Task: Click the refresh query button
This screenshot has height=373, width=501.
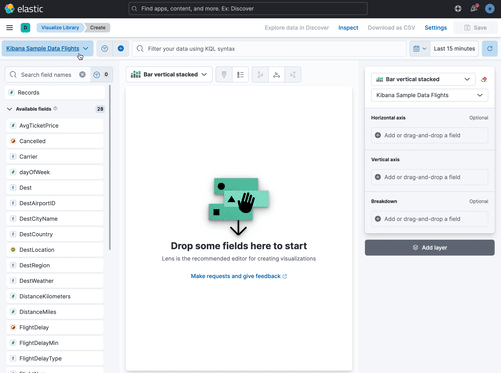Action: (x=490, y=49)
